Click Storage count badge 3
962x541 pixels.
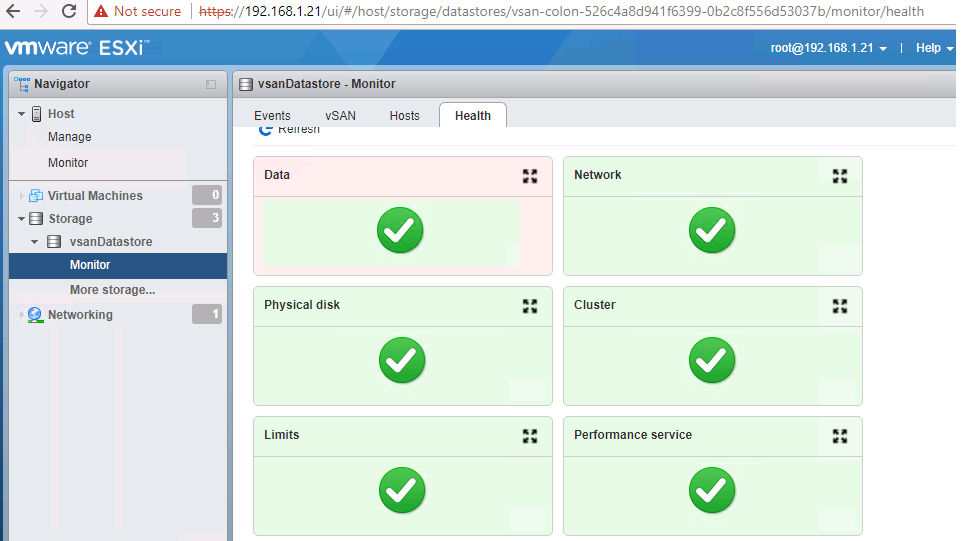click(207, 218)
